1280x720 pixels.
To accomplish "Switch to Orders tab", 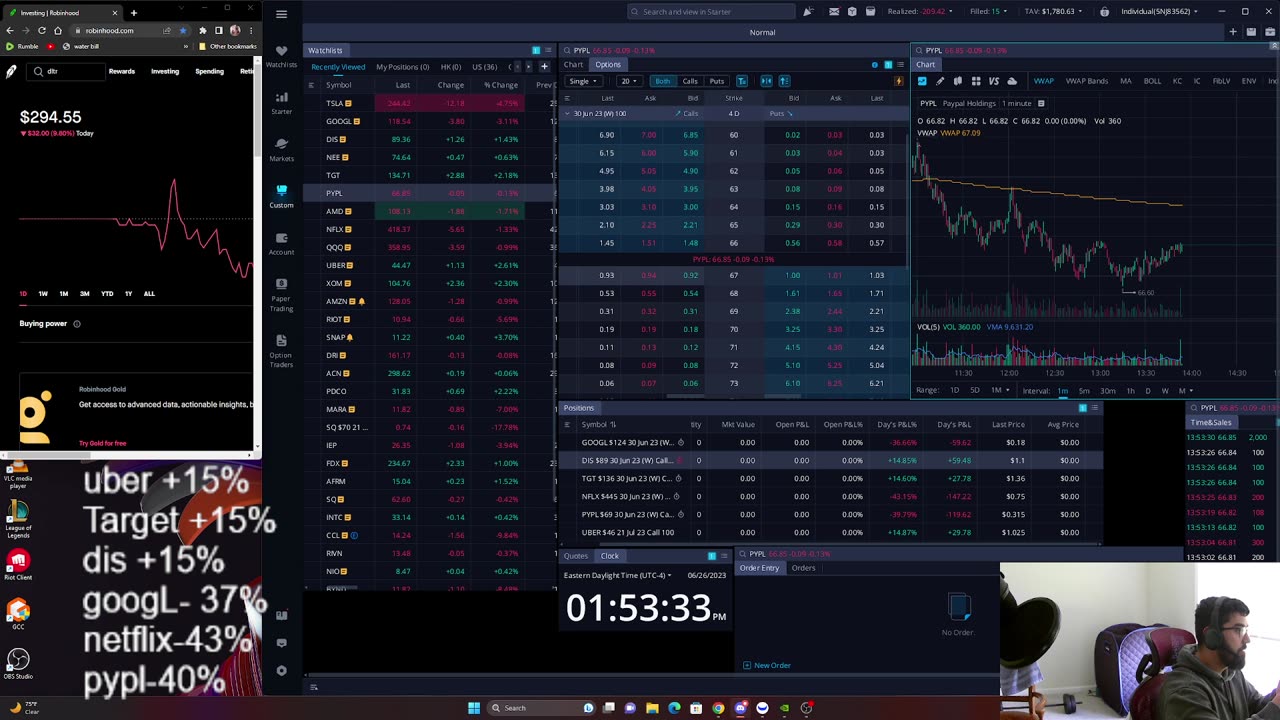I will [x=803, y=568].
